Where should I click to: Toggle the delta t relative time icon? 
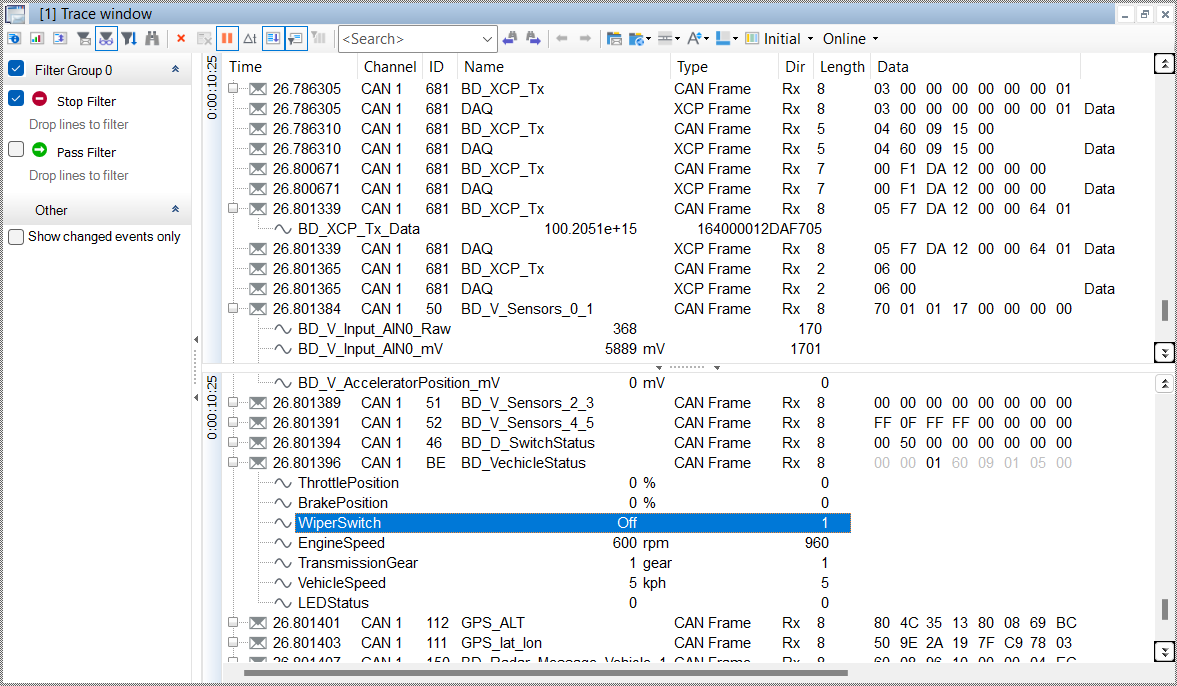(x=250, y=38)
